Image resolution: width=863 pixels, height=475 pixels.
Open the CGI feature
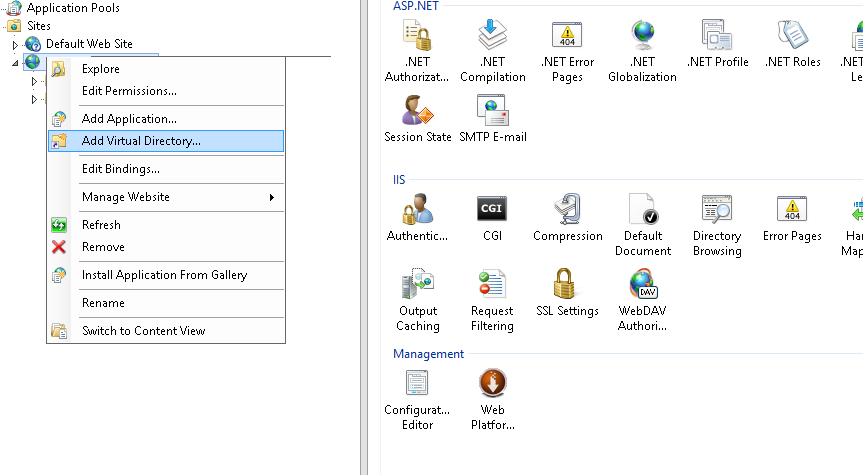[x=492, y=217]
